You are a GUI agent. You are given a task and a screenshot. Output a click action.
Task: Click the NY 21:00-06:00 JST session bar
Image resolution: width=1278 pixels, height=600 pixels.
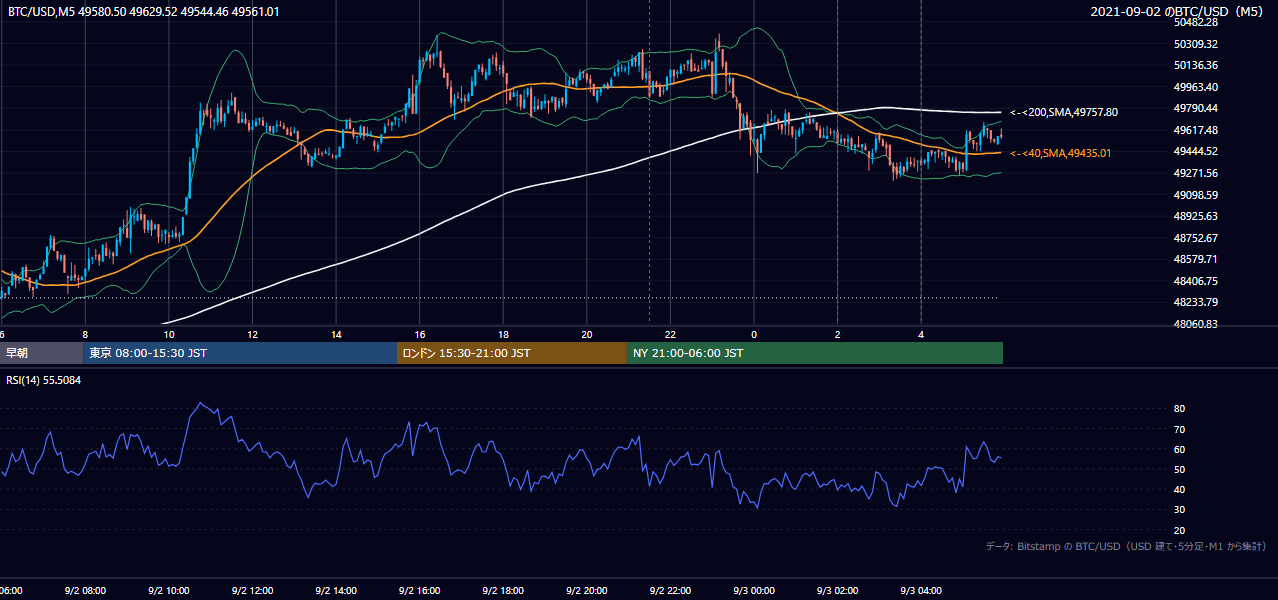815,353
